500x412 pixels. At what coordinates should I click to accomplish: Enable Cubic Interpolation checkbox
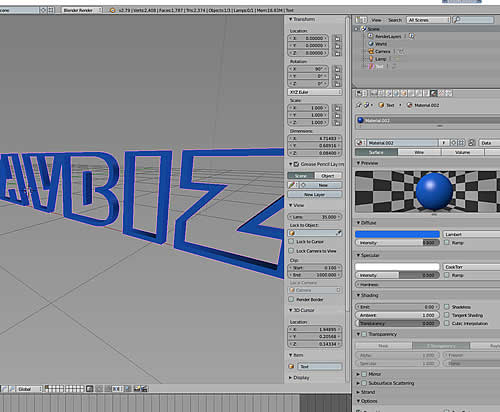[447, 323]
